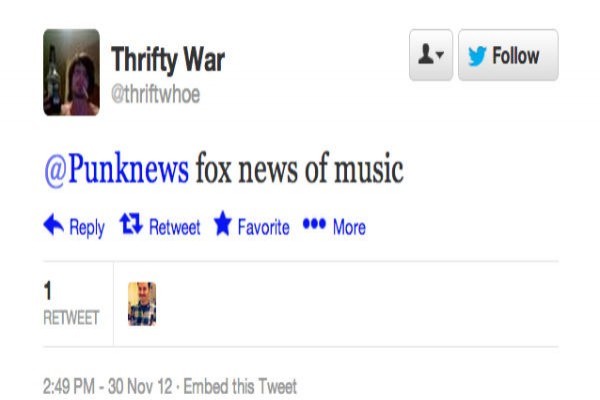Screen dimensions: 600x400
Task: View the 1 RETWEET count
Action: (x=71, y=303)
